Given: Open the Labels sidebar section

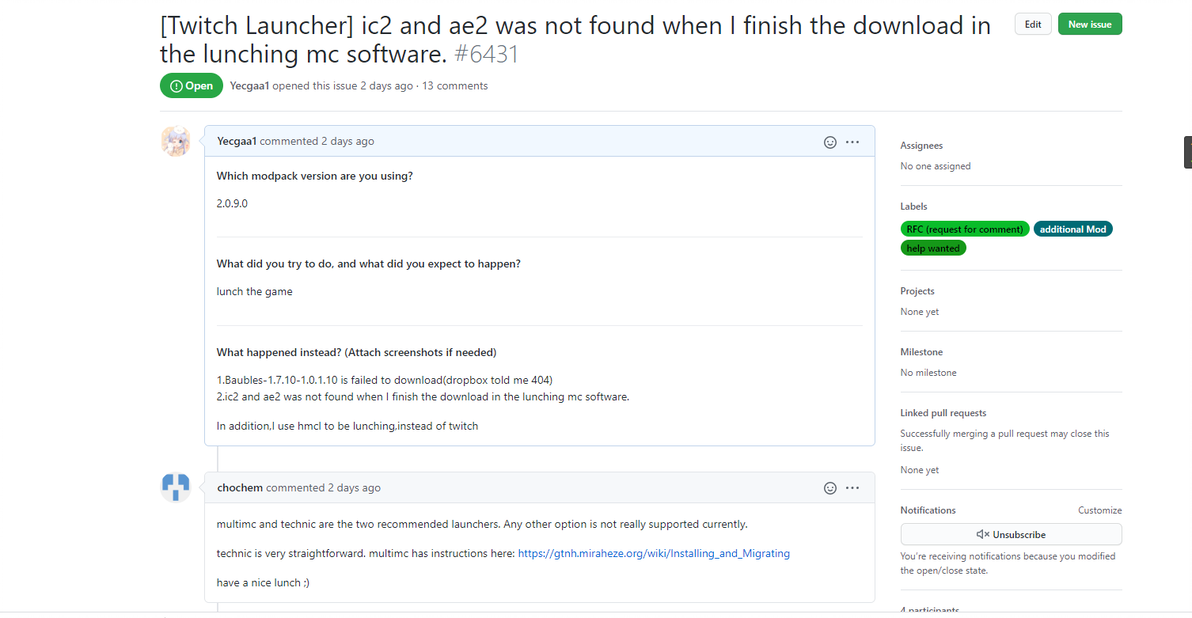Looking at the screenshot, I should tap(913, 206).
